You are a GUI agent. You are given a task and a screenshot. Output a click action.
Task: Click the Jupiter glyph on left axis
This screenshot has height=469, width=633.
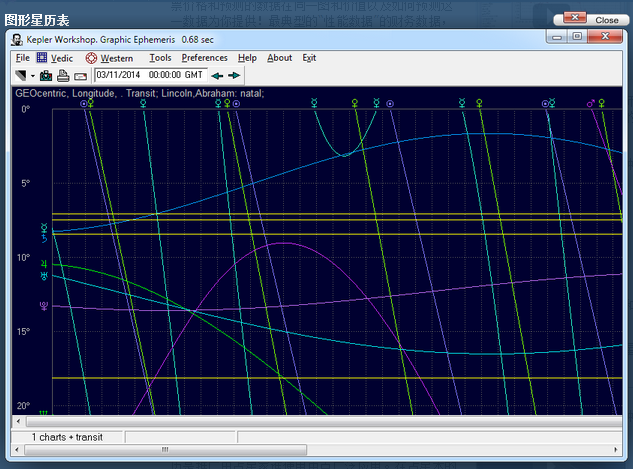43,266
